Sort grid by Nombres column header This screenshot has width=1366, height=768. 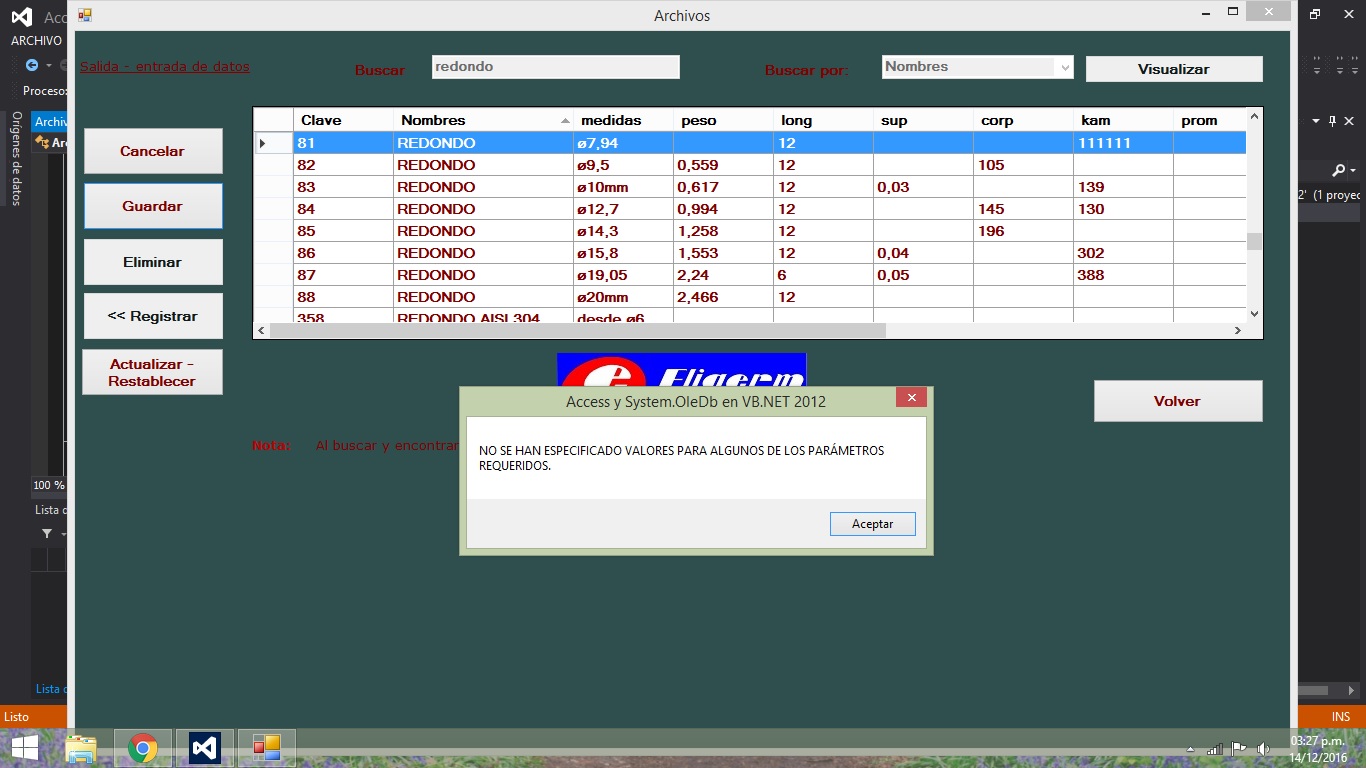tap(482, 120)
